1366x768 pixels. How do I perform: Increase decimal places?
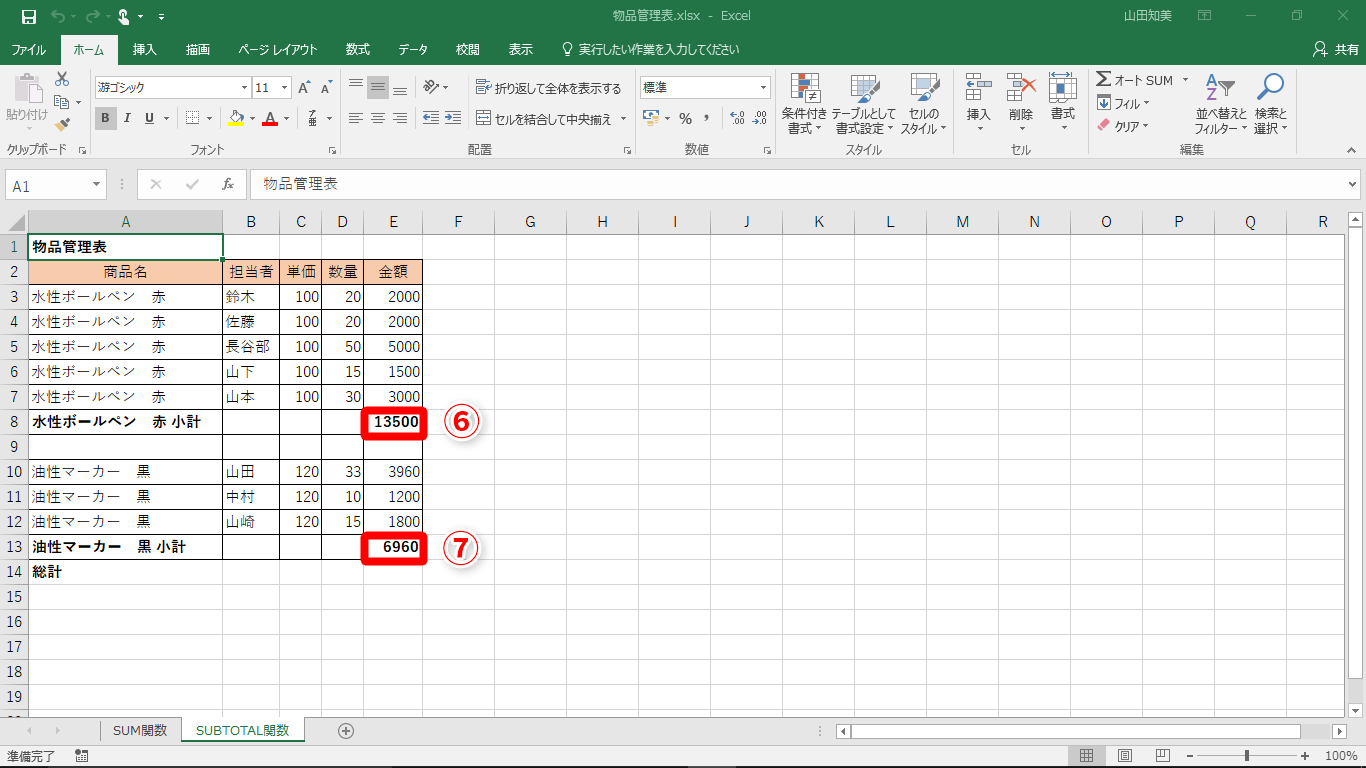(738, 118)
